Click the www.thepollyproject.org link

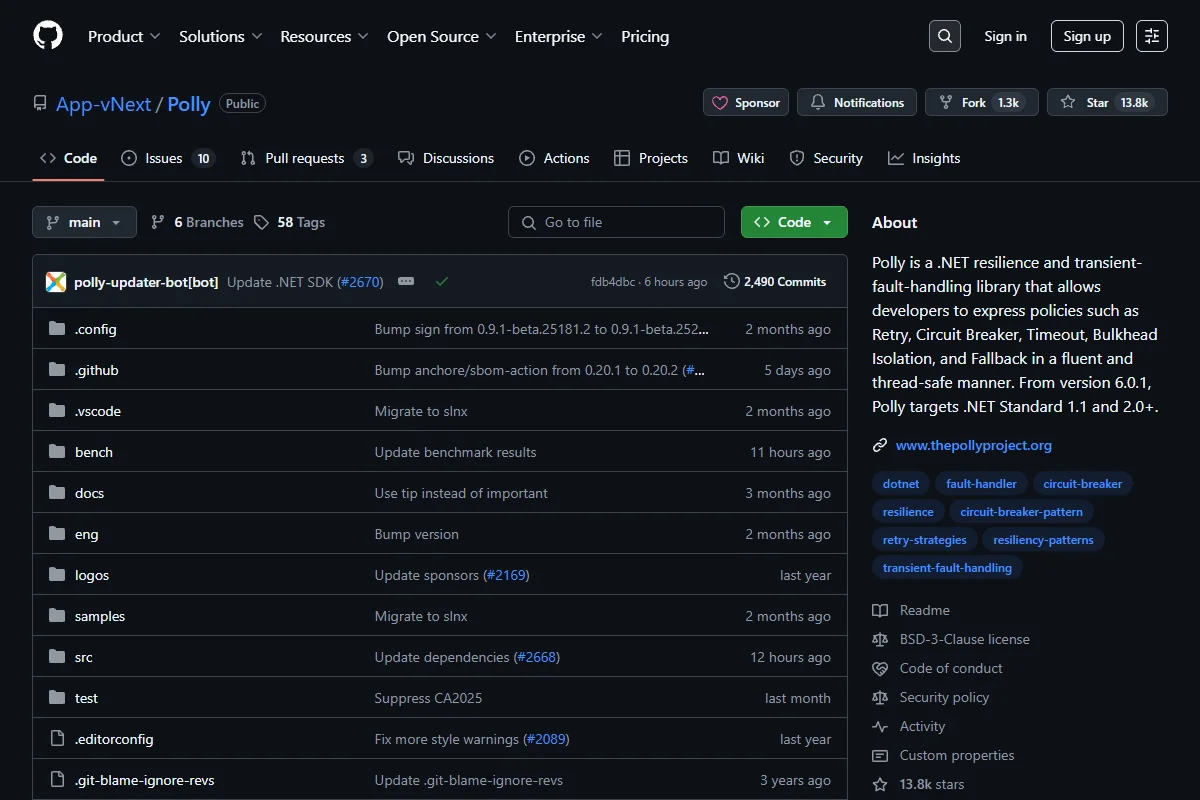pyautogui.click(x=973, y=445)
